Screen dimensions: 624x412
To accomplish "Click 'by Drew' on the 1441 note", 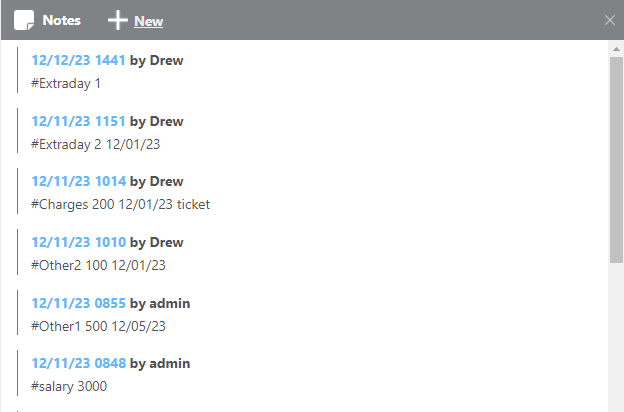I will 157,61.
